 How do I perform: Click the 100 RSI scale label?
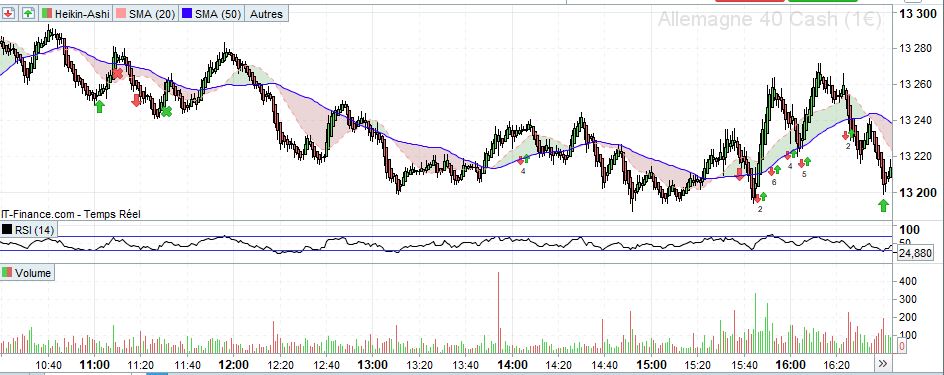[x=909, y=229]
